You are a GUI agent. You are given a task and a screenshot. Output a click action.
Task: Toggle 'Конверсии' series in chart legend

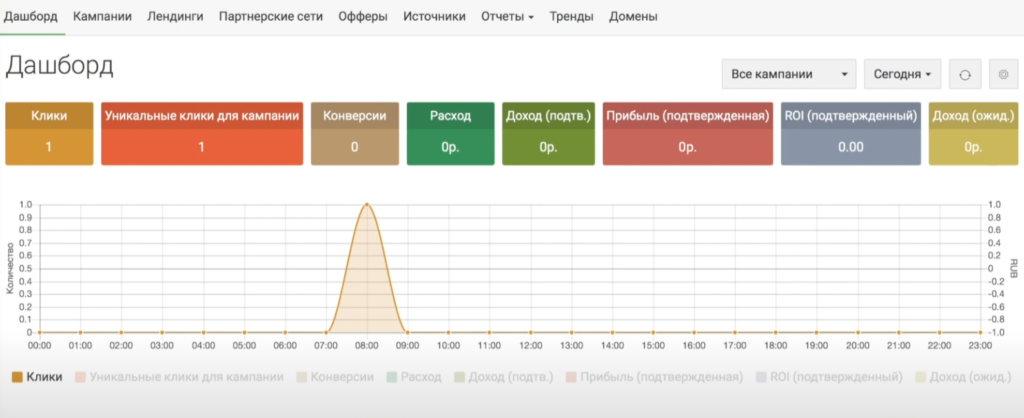point(335,377)
